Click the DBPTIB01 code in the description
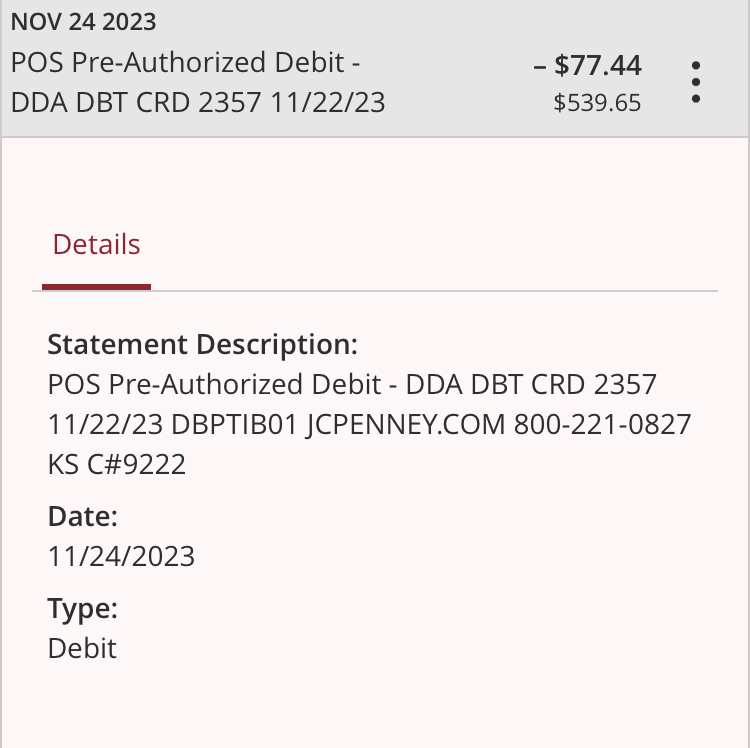 tap(234, 424)
